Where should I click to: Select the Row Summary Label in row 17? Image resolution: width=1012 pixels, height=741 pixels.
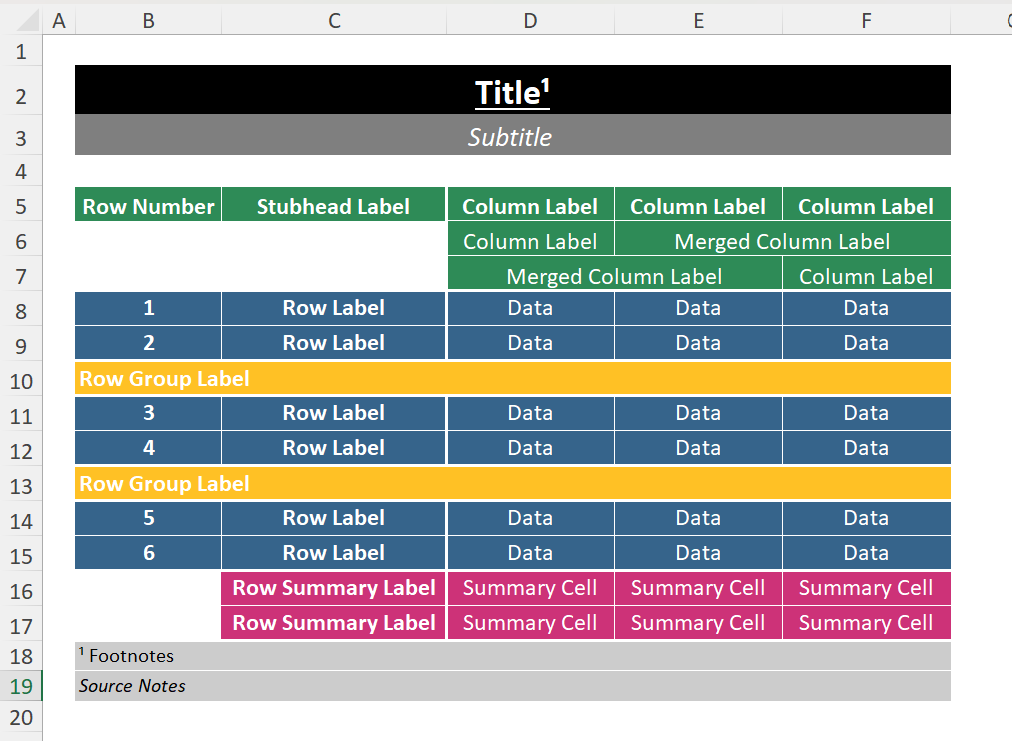point(333,623)
